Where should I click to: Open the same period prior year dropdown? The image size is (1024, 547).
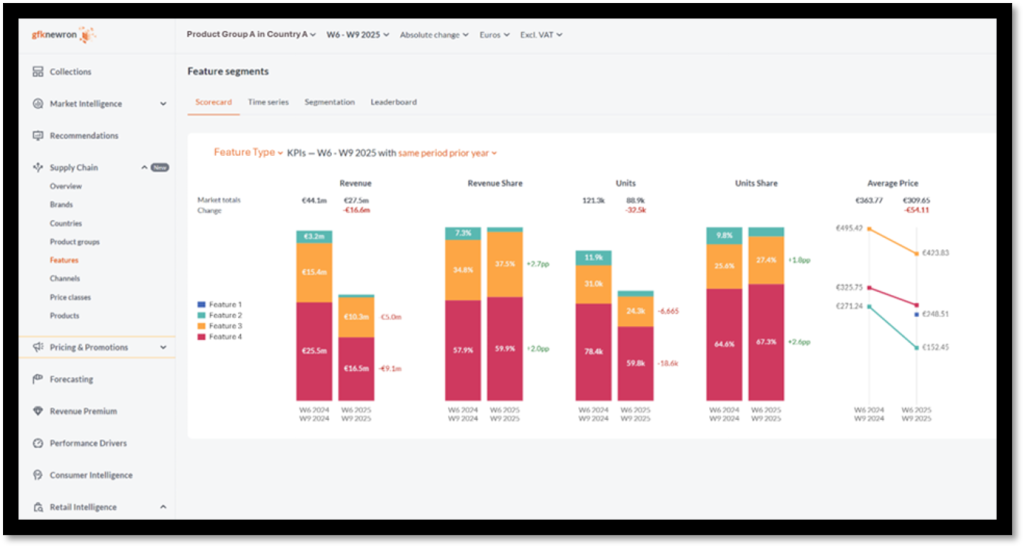447,153
